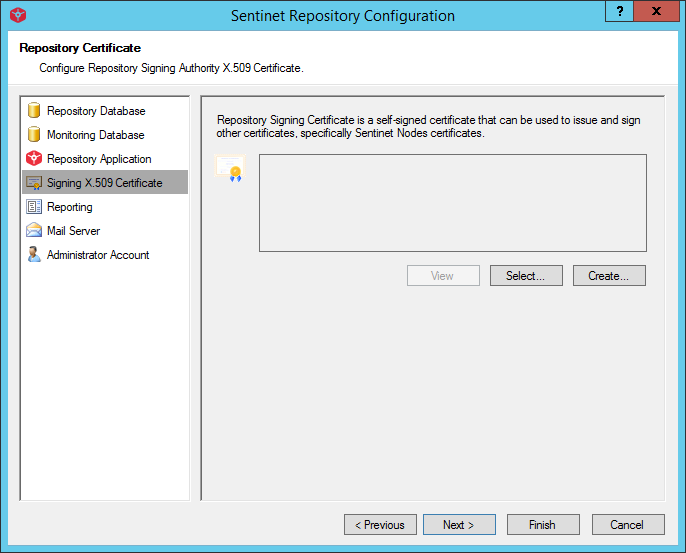Click the Select... certificate button
This screenshot has height=553, width=686.
526,276
